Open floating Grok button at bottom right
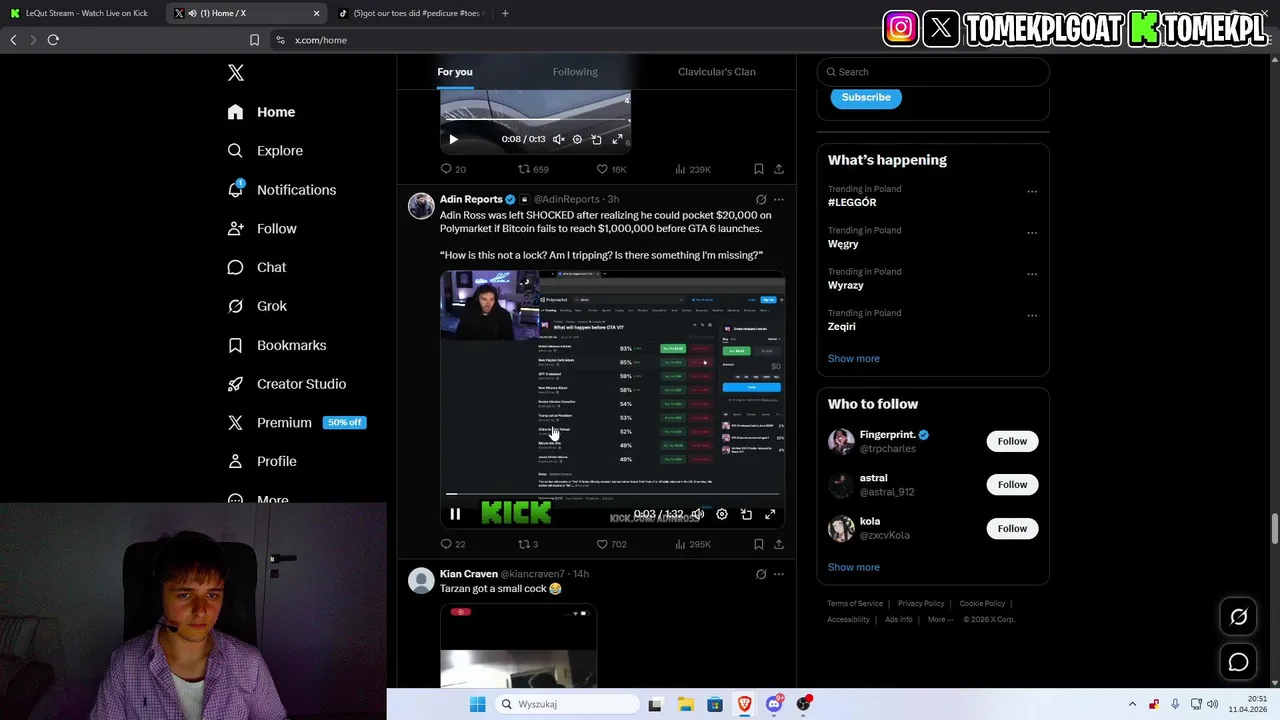Image resolution: width=1280 pixels, height=720 pixels. 1238,617
